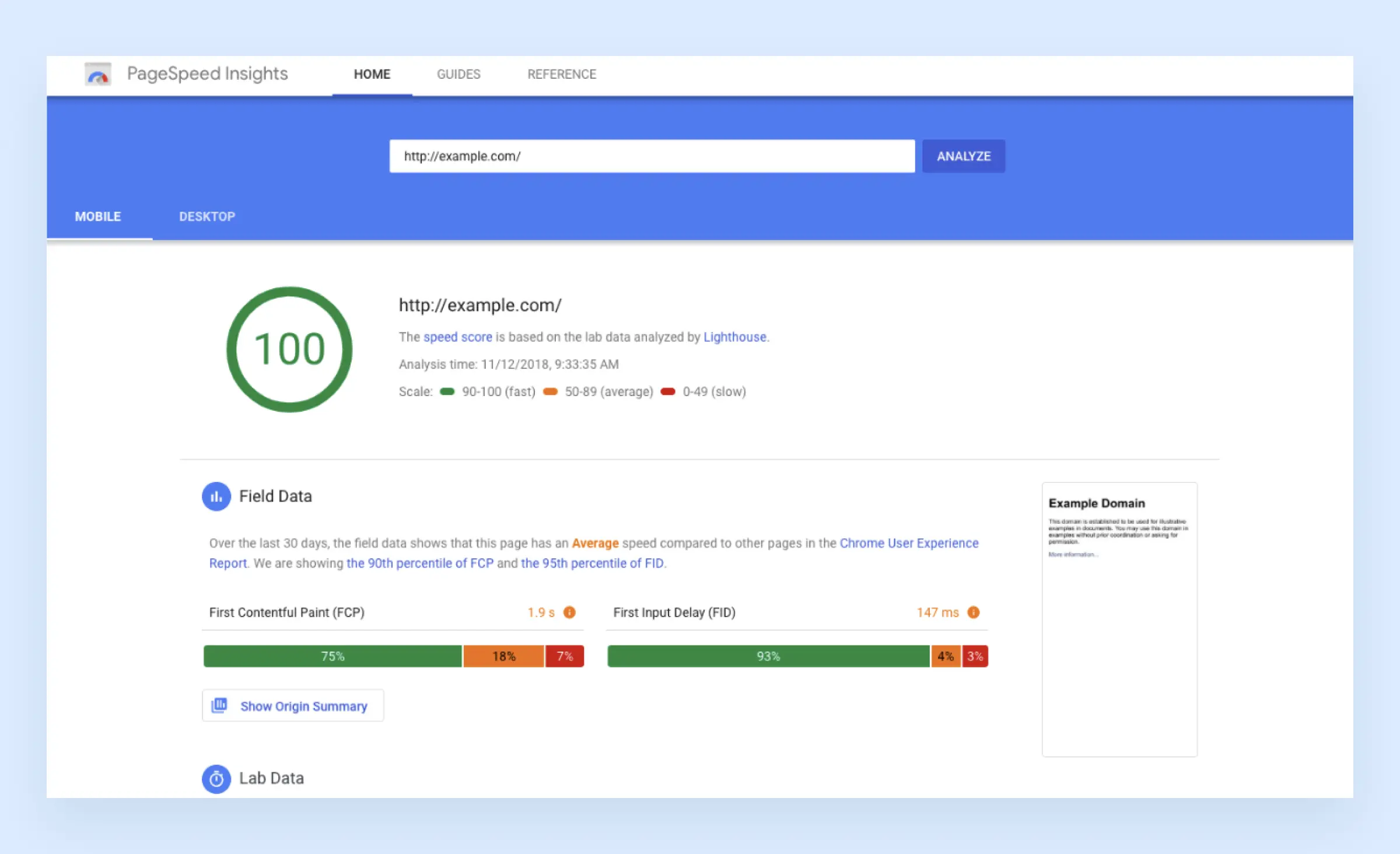Viewport: 1400px width, 854px height.
Task: Click the red slow scale legend dot
Action: 668,391
